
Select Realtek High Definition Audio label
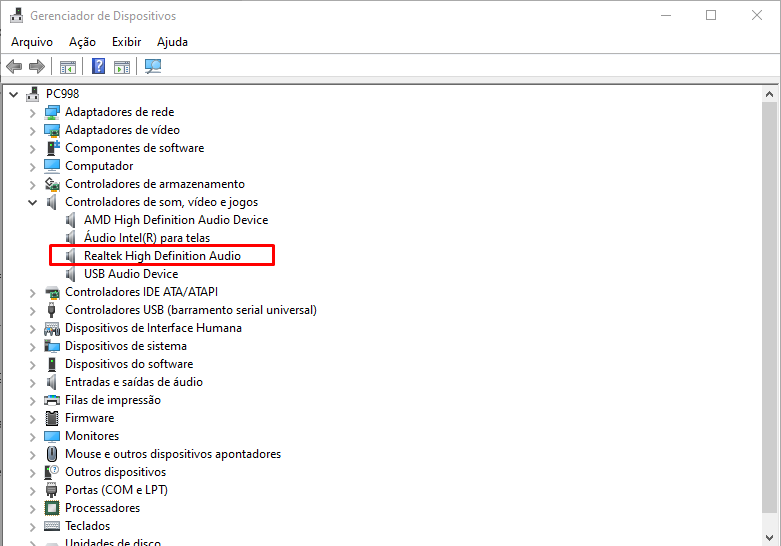162,256
